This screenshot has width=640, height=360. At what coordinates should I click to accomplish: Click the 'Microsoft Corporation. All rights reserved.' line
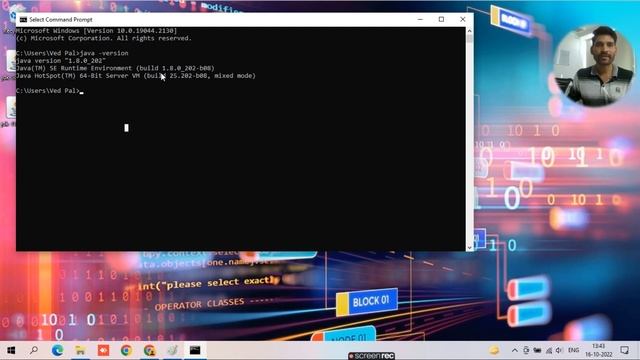(x=104, y=38)
